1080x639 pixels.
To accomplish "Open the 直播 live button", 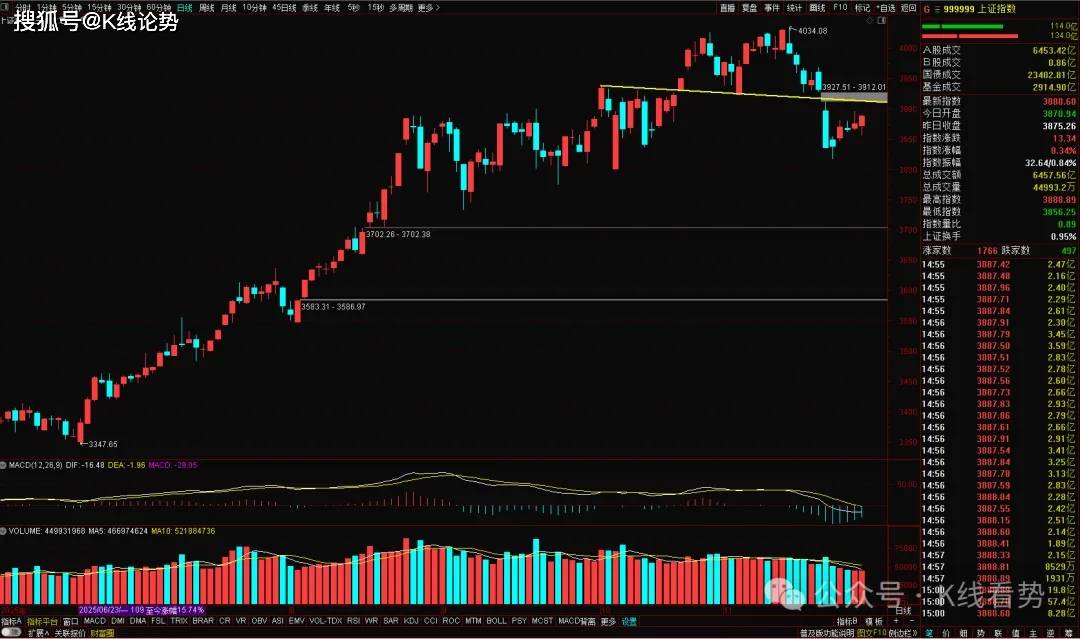I will (727, 8).
